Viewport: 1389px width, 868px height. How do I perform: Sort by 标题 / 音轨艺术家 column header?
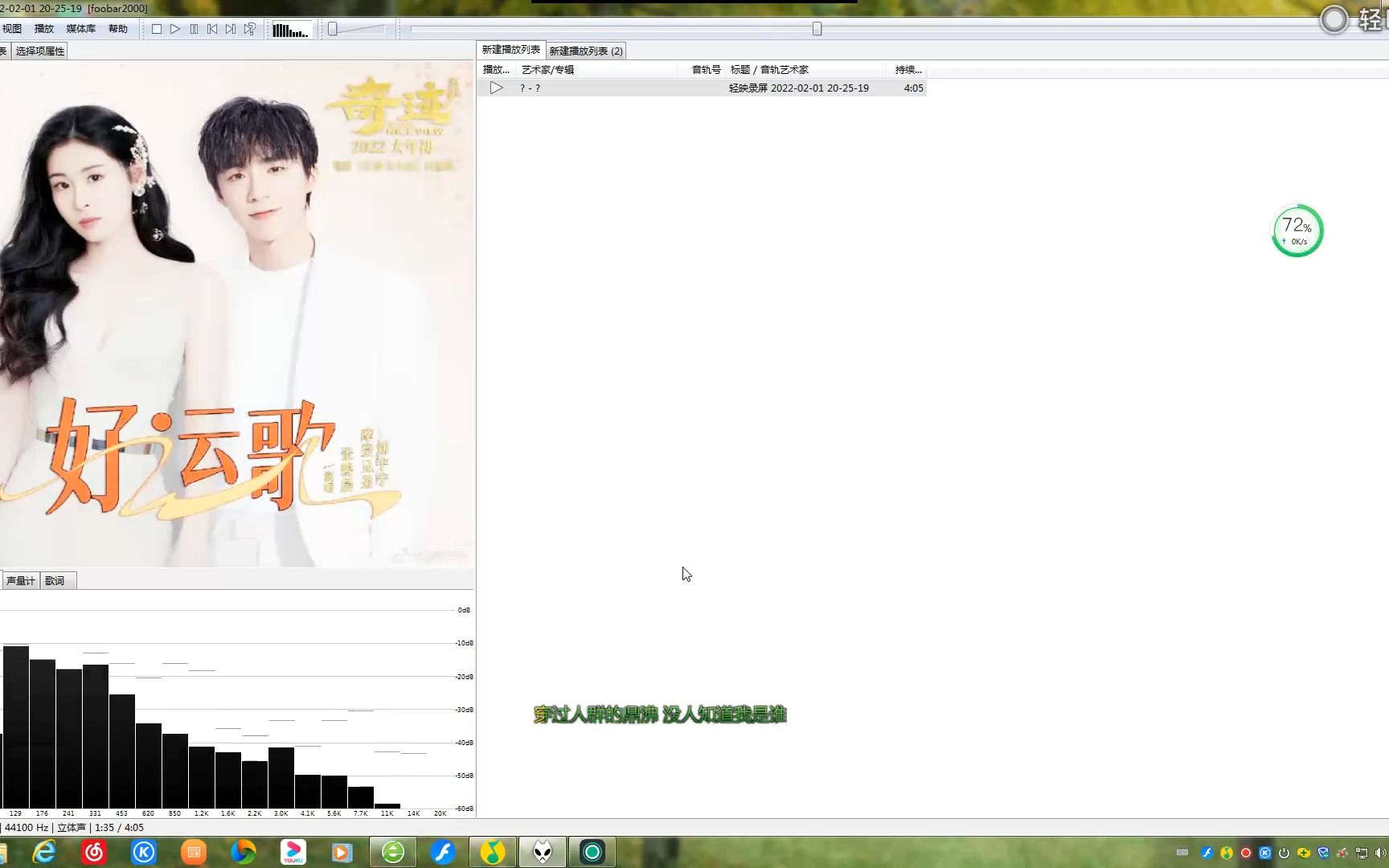pyautogui.click(x=806, y=70)
